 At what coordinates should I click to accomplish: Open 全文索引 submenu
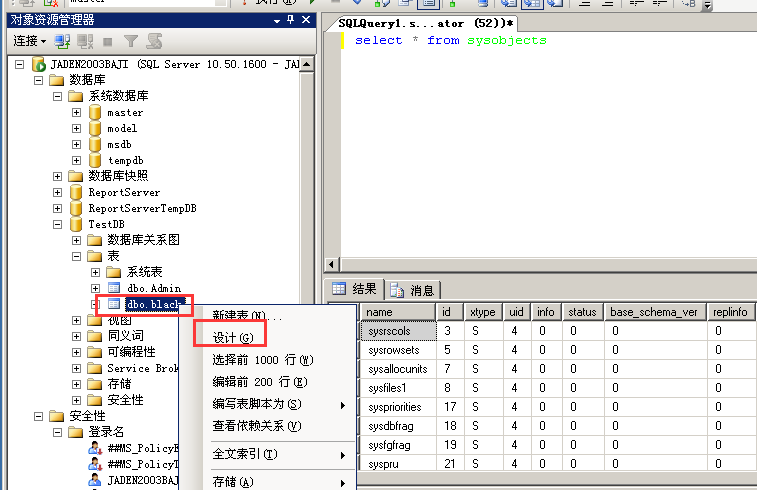click(x=268, y=454)
